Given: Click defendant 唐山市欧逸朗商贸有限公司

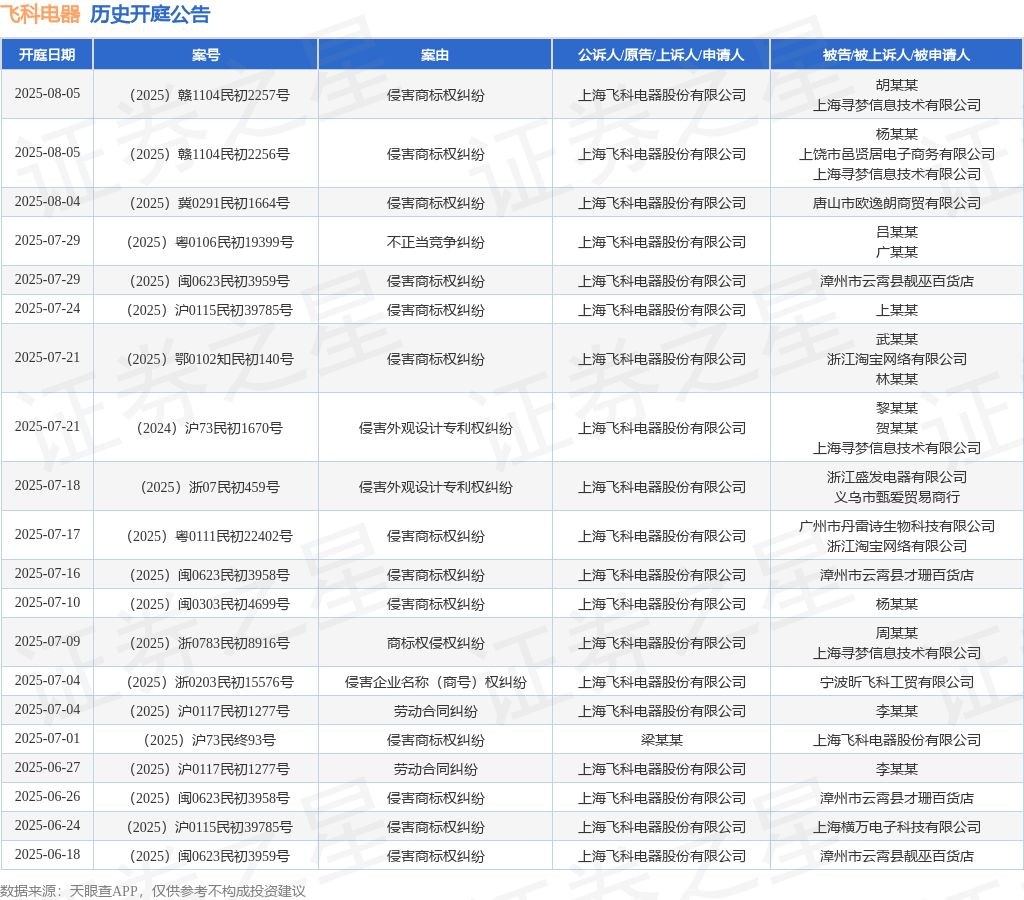Looking at the screenshot, I should click(897, 203).
